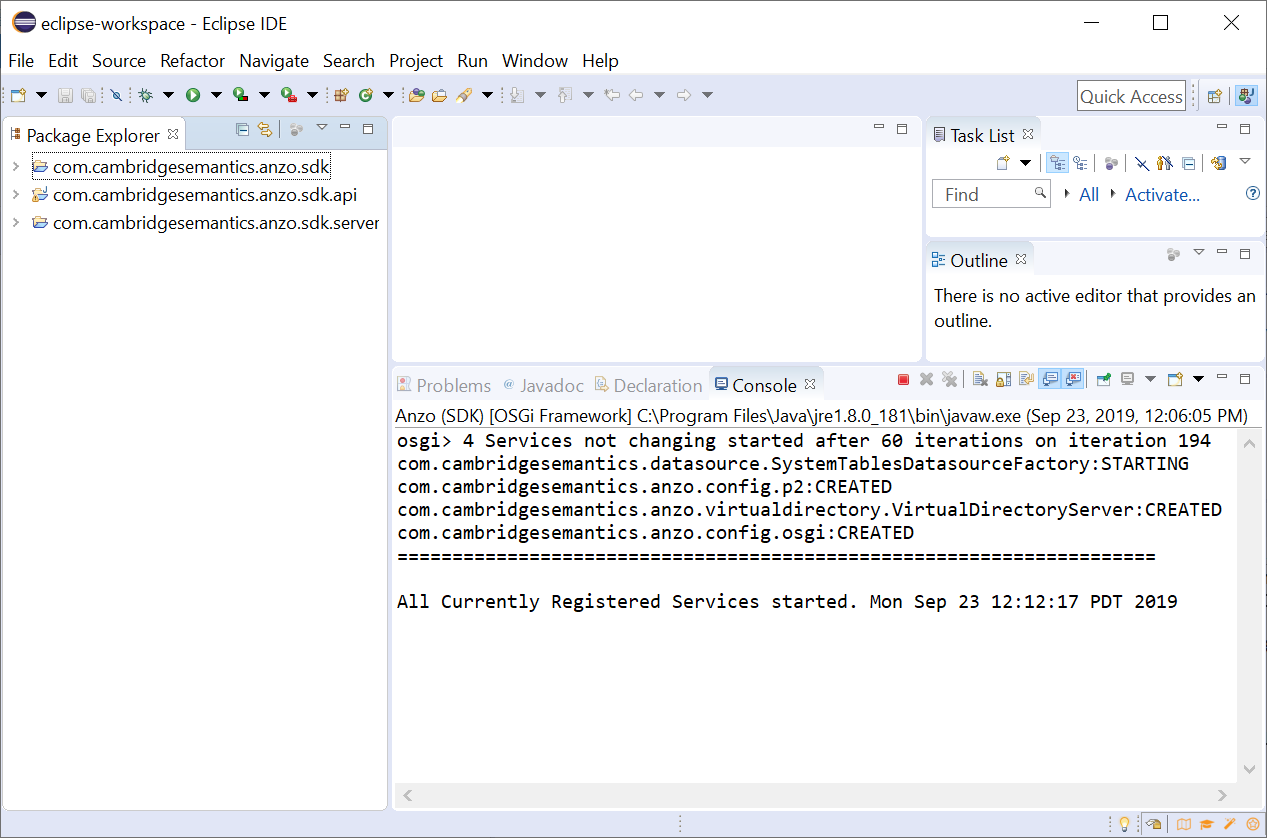Toggle Word Wrap in Console toolbar
Screen dimensions: 1267x838
[1026, 379]
